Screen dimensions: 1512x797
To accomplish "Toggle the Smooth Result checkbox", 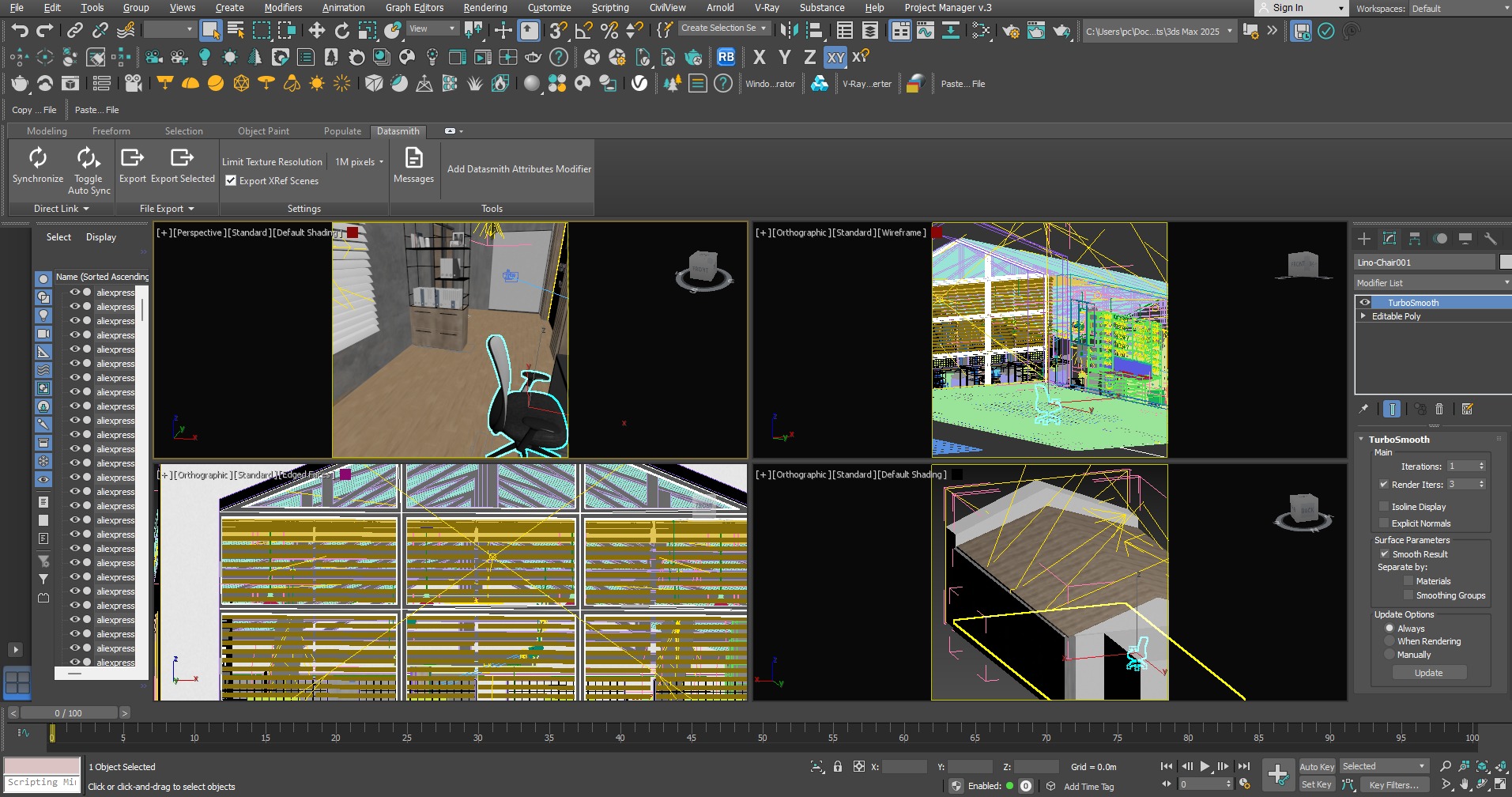I will tap(1385, 553).
